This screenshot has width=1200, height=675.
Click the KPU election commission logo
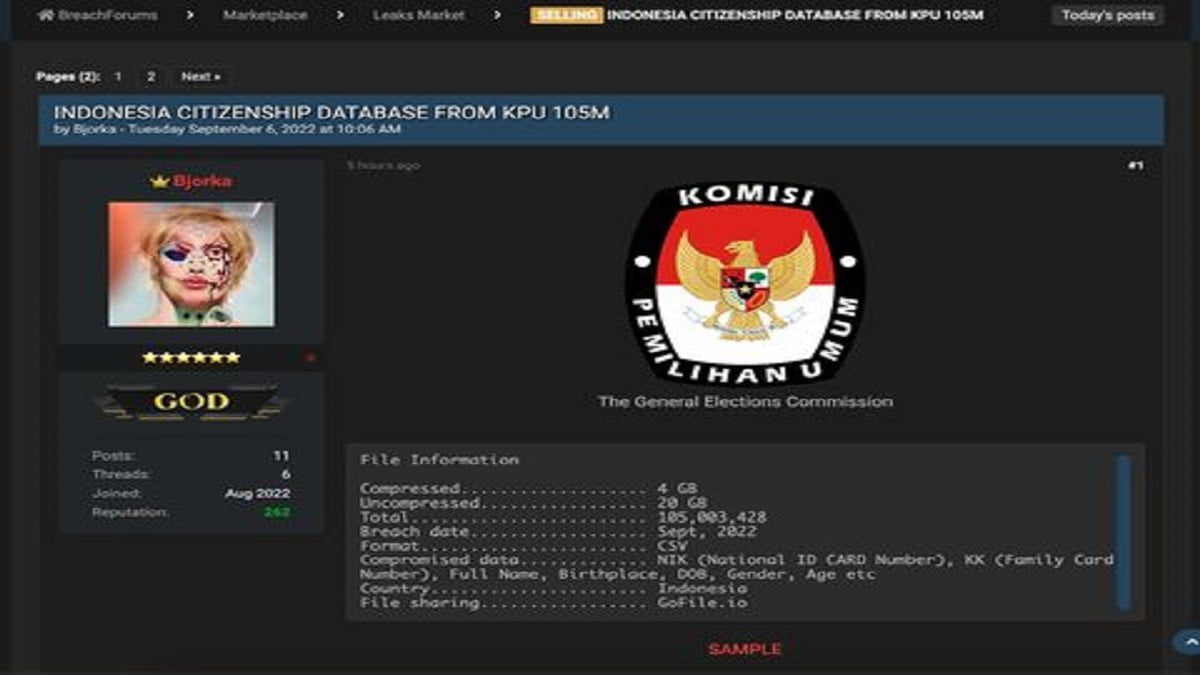[745, 283]
